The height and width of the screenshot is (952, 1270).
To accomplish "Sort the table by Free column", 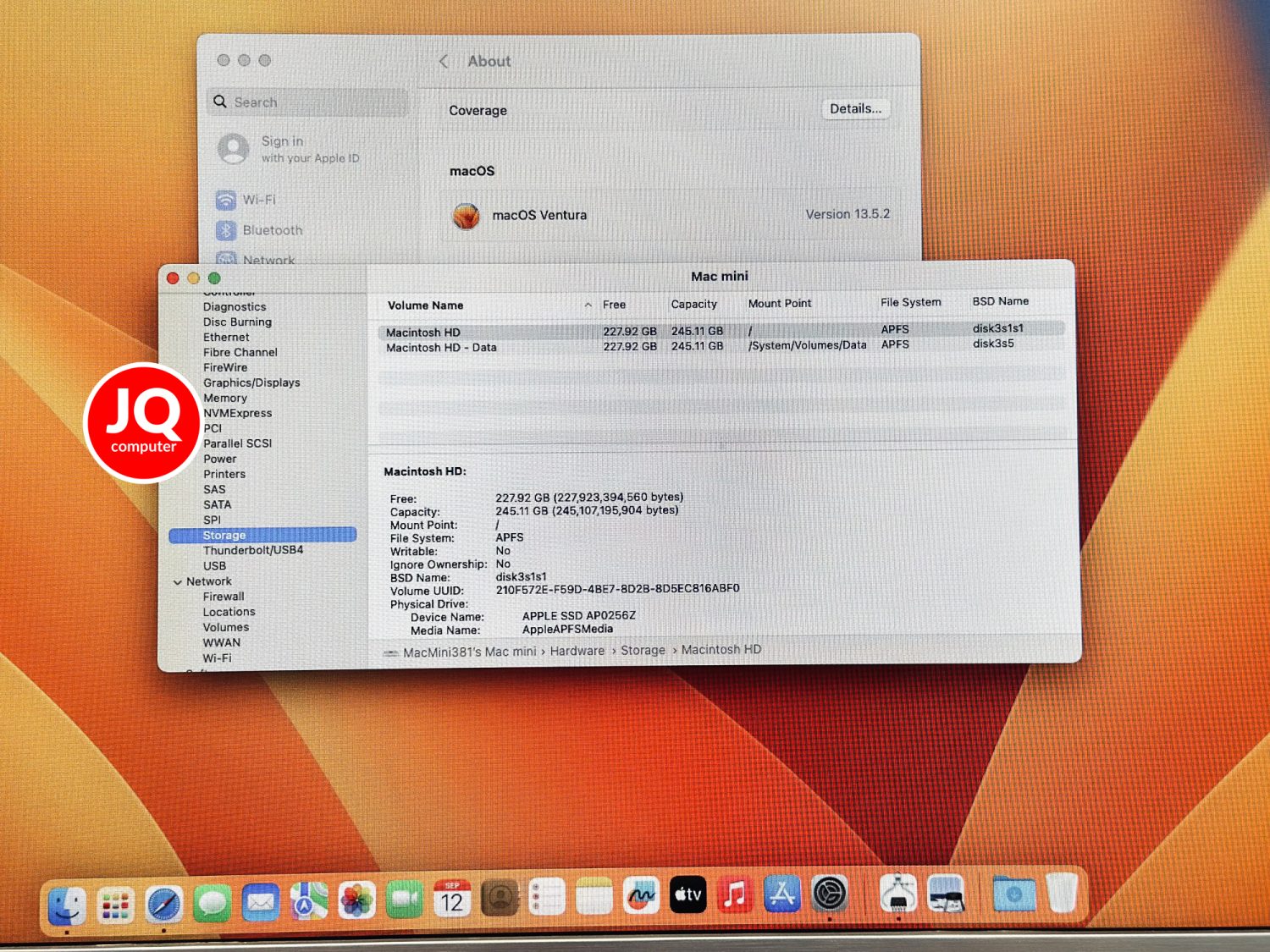I will pos(614,305).
